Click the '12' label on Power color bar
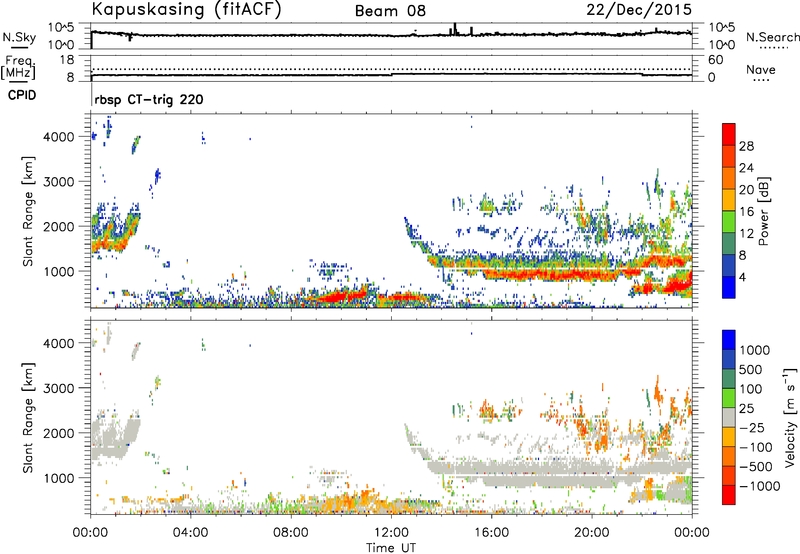800x554 pixels. 746,234
